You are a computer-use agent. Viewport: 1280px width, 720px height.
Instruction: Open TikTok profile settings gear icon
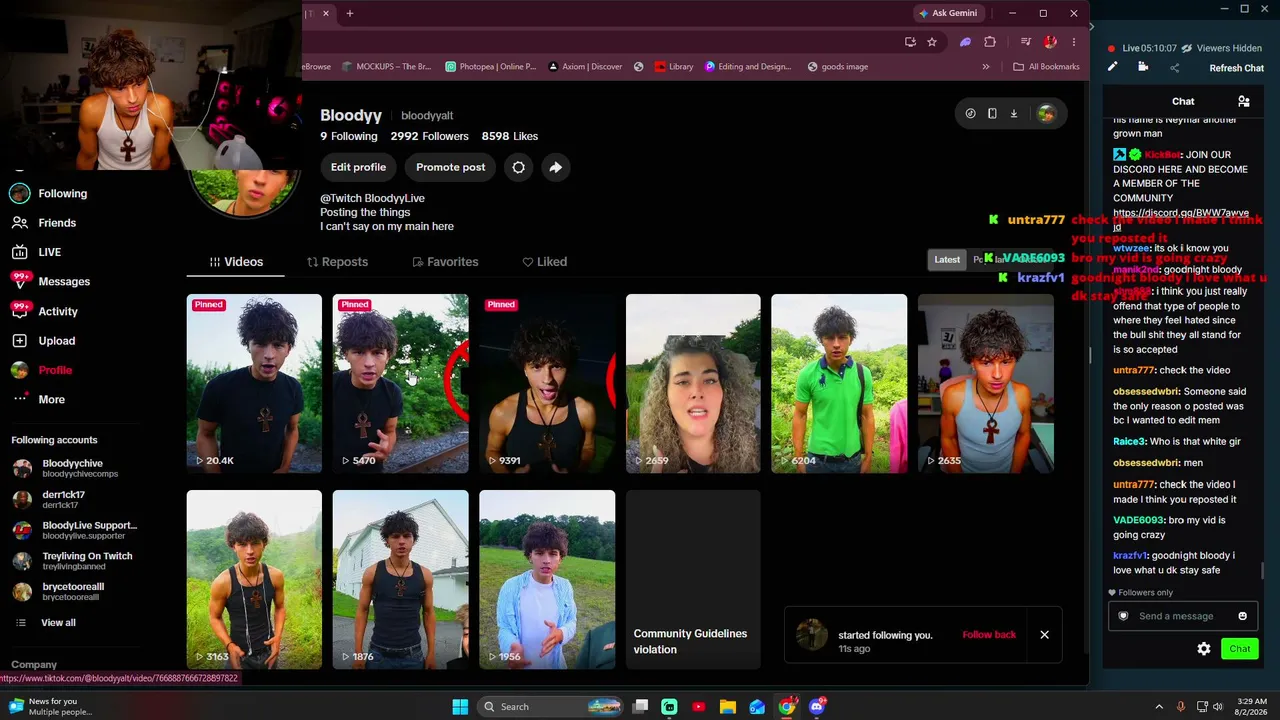pos(518,167)
